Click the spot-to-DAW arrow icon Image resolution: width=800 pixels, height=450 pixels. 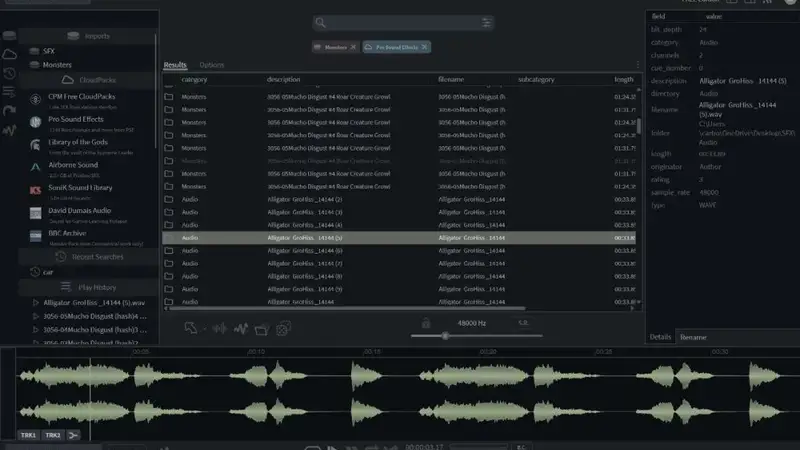191,329
